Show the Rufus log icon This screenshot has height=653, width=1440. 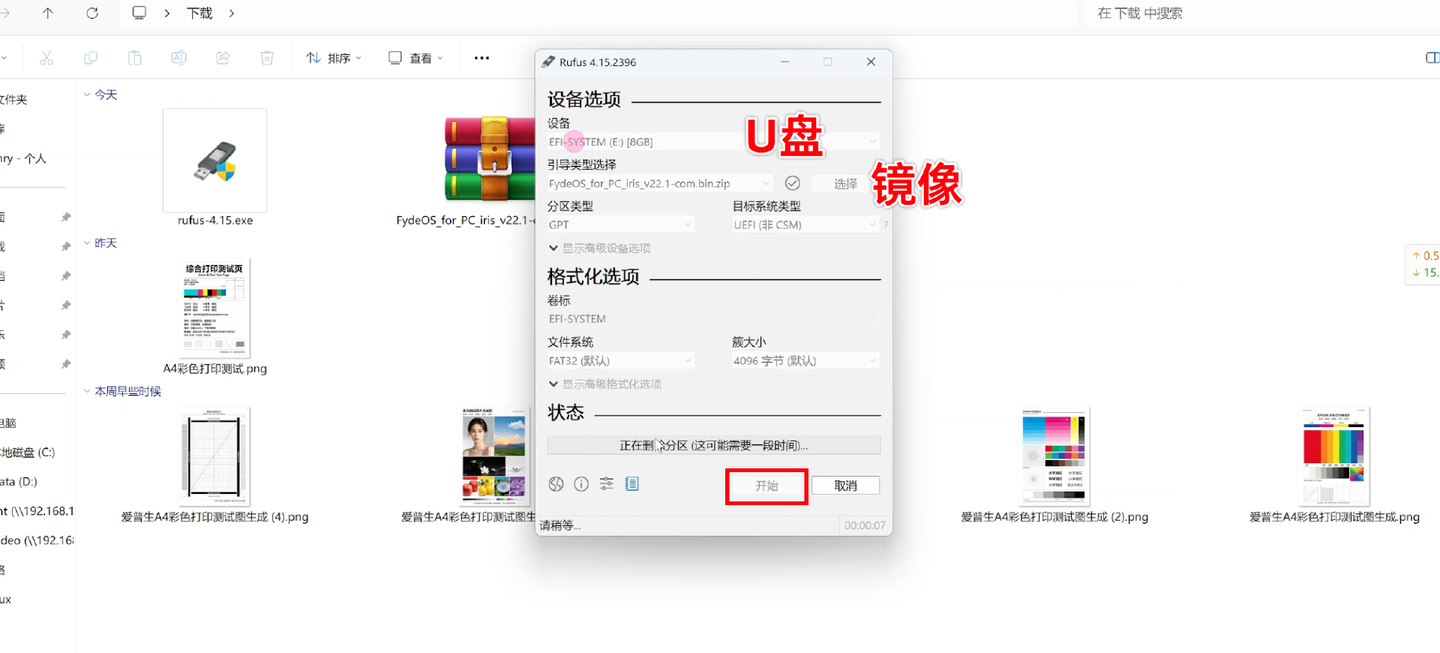pos(632,484)
